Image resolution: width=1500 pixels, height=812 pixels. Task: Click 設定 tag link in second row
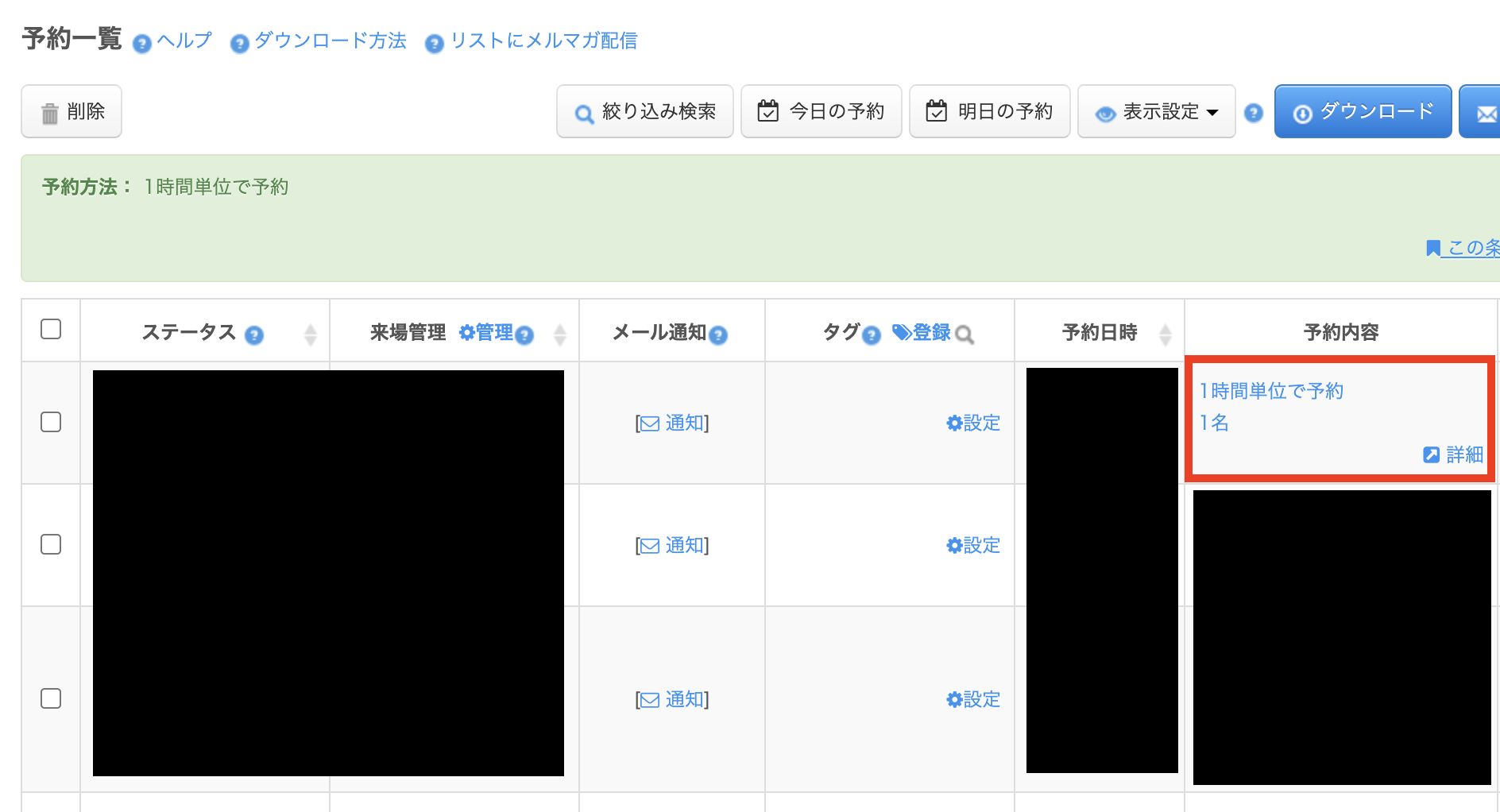point(973,545)
